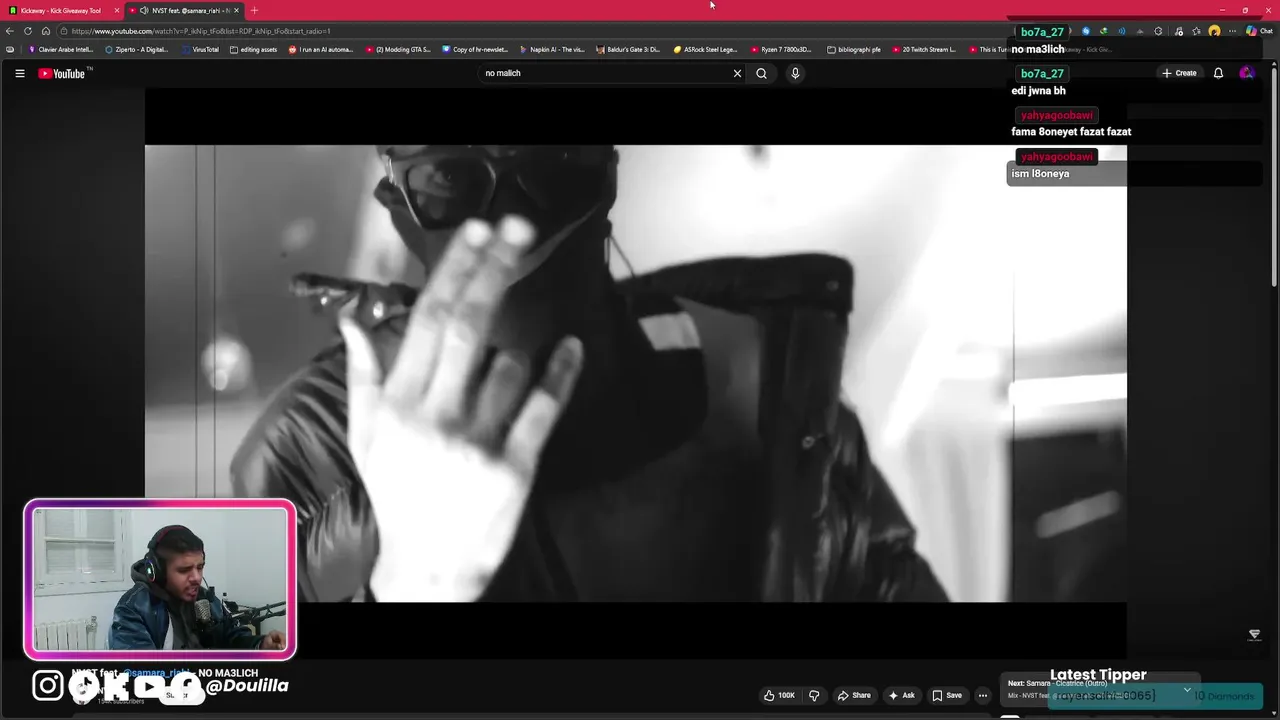Click chat message 'ism l8oneya'
This screenshot has height=720, width=1280.
[x=1040, y=174]
